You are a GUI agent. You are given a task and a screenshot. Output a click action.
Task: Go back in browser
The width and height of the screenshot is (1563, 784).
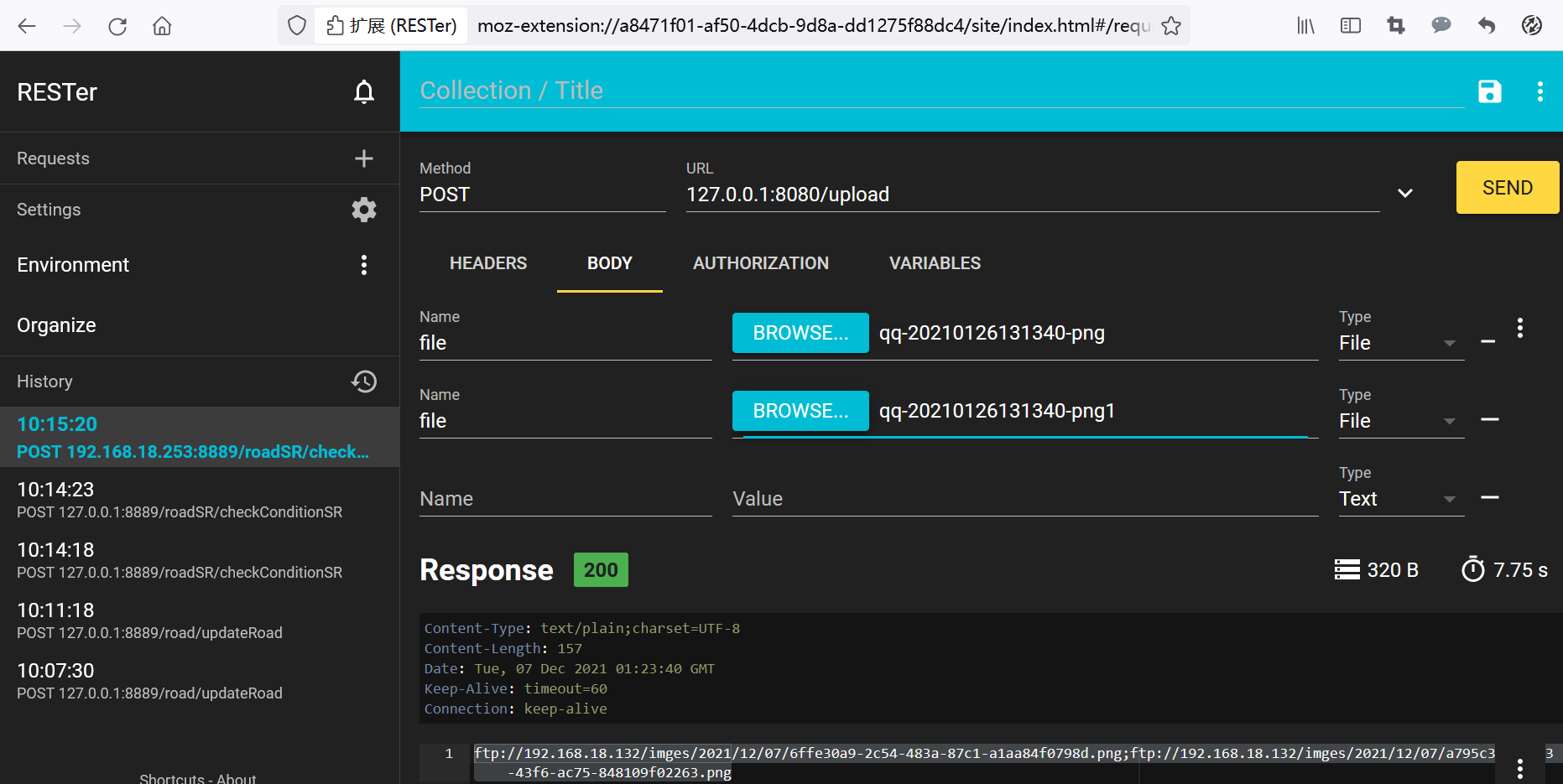[x=27, y=26]
